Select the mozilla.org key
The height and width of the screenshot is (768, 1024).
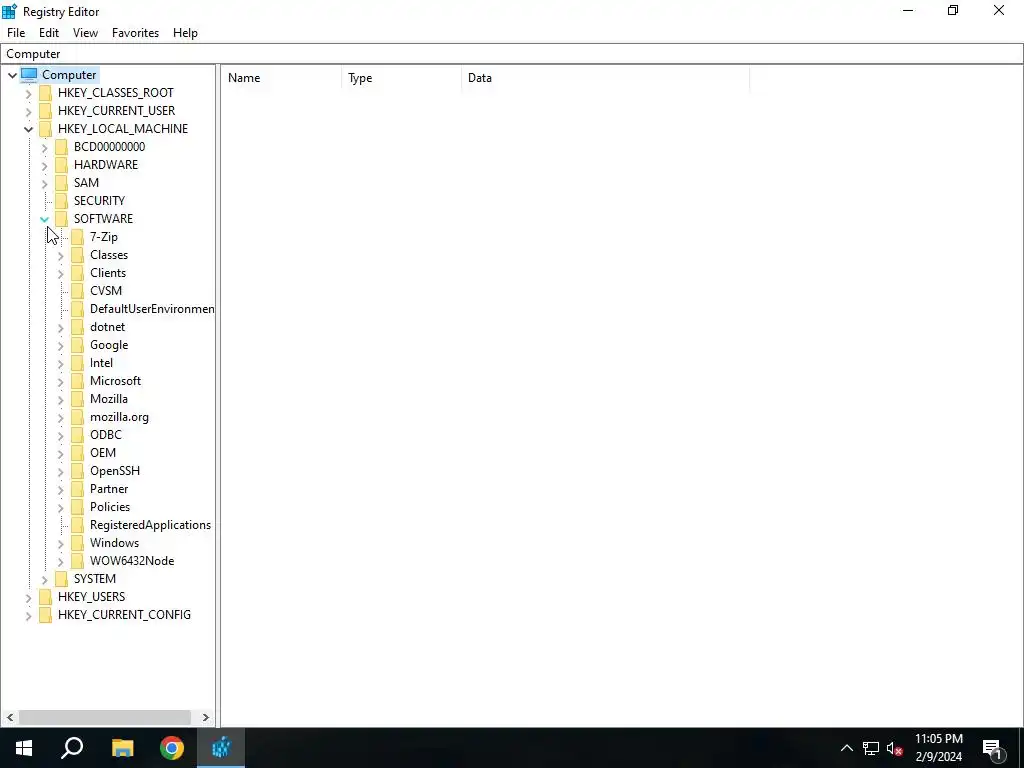pyautogui.click(x=119, y=417)
